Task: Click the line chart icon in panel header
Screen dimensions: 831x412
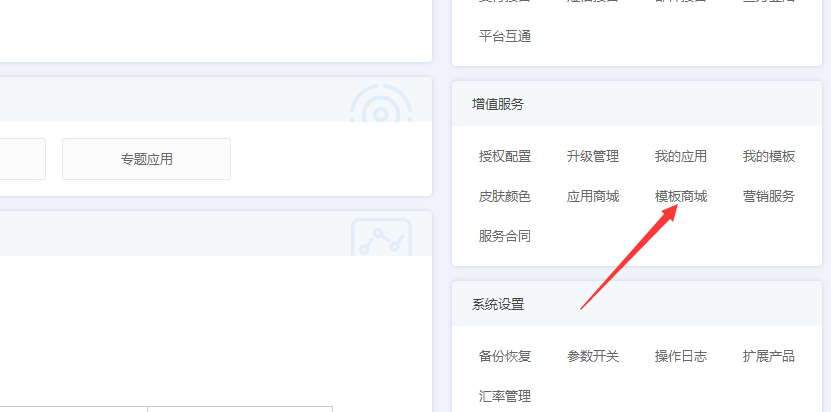Action: pos(381,238)
